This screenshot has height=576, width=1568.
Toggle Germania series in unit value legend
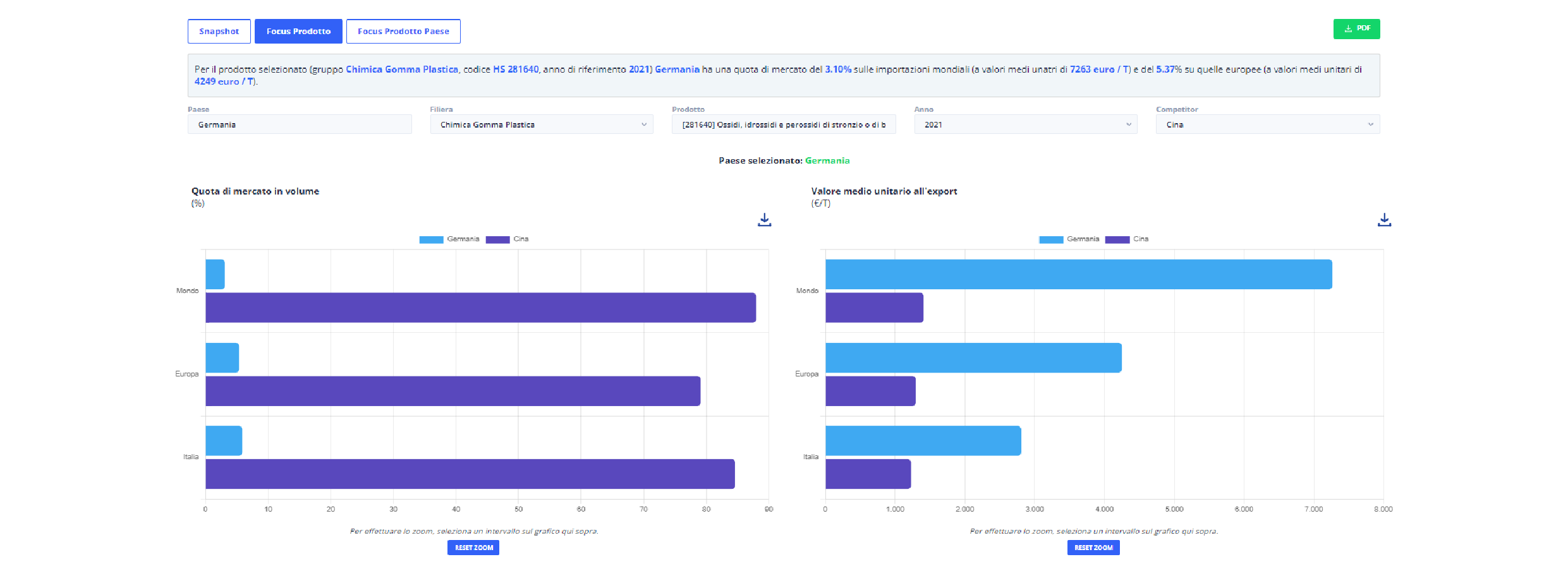click(x=1069, y=239)
